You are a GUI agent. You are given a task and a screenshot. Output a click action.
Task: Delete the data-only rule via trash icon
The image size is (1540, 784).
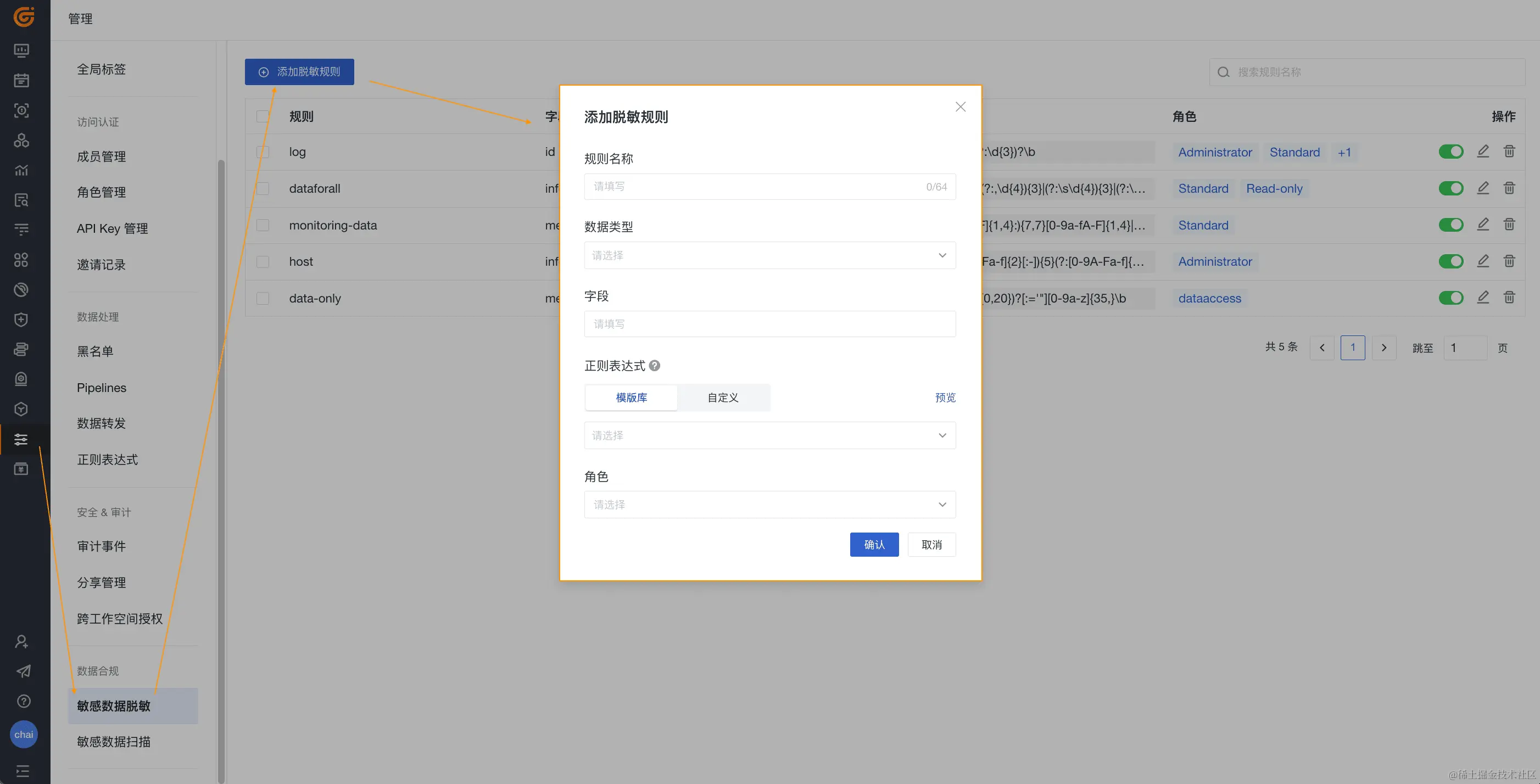(1509, 298)
